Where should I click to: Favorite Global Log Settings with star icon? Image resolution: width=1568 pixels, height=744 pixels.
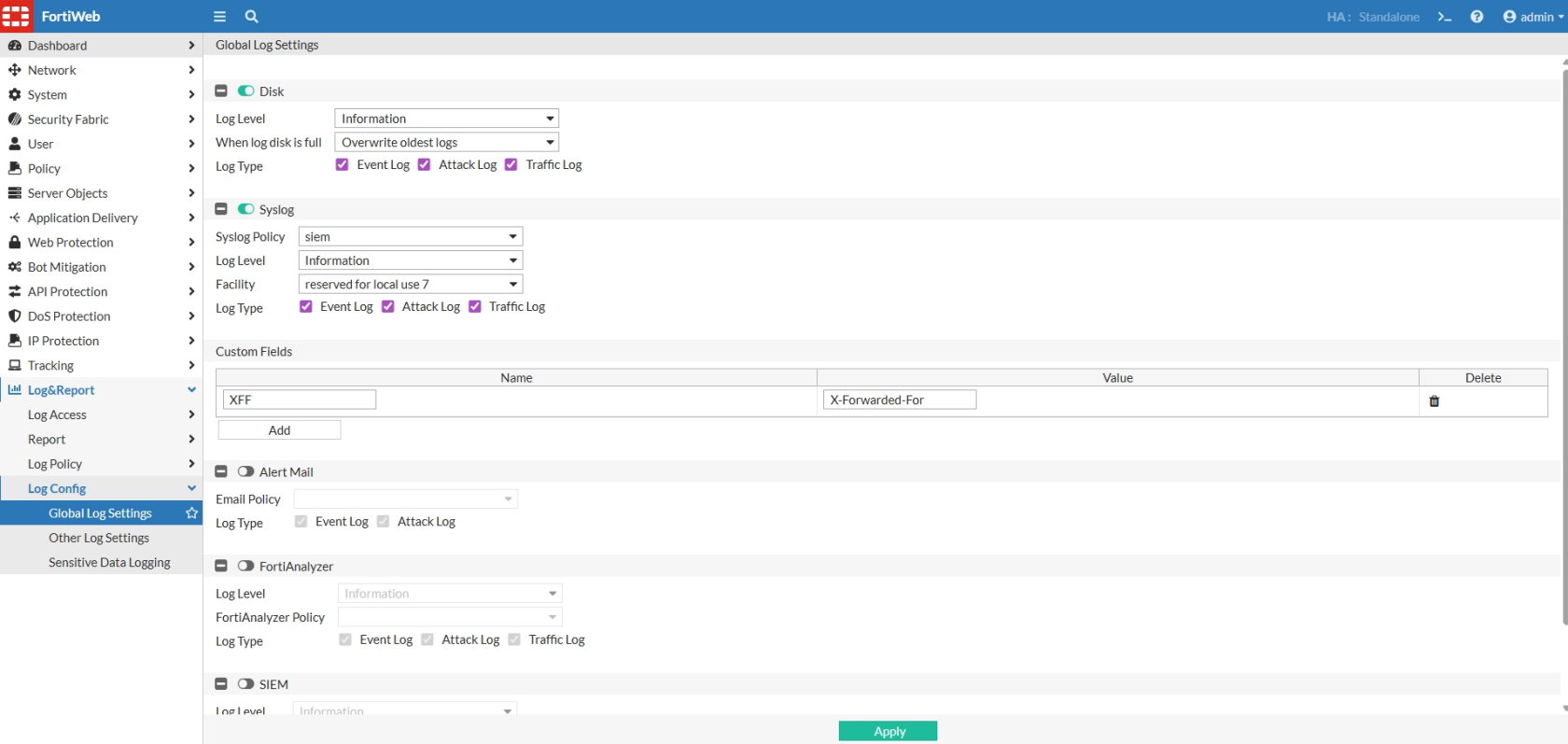click(x=191, y=513)
